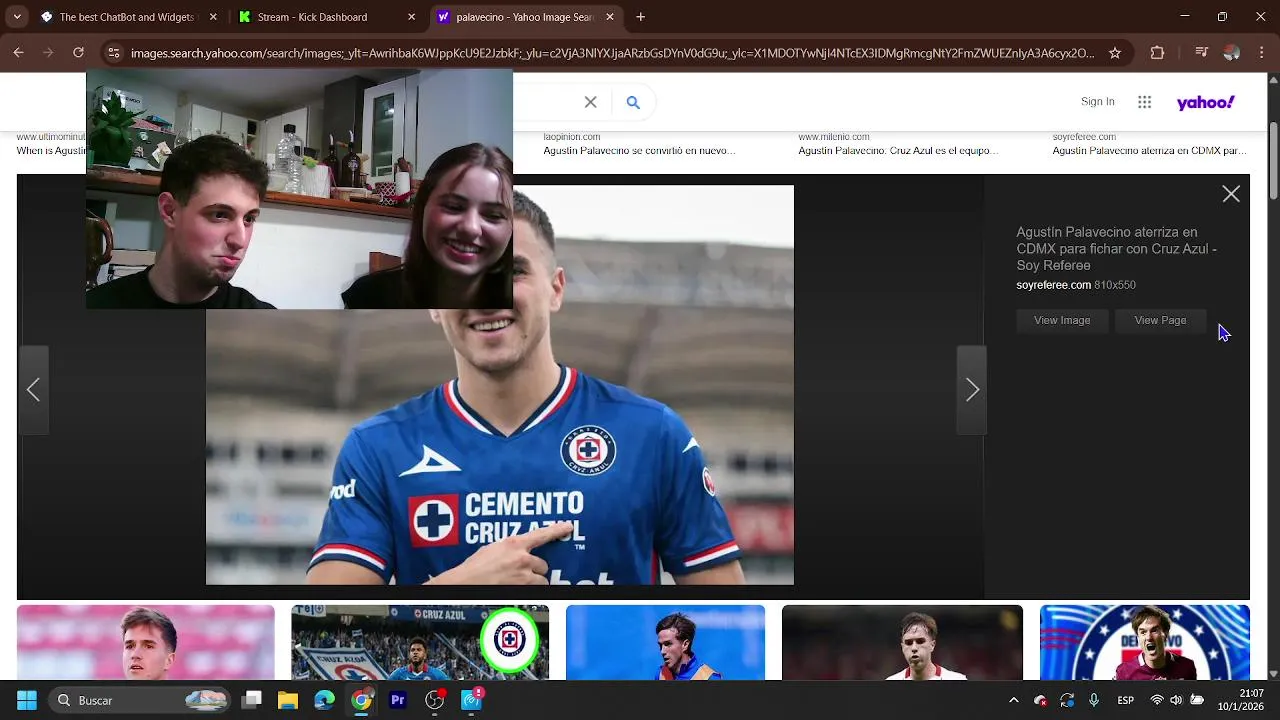Open thumbnail with Deportivo Cruz Azul logo backdrop
The image size is (1280, 720).
point(1144,642)
